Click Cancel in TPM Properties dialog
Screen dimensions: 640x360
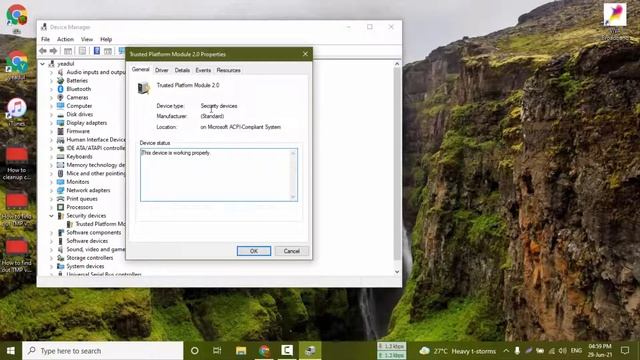coord(291,251)
